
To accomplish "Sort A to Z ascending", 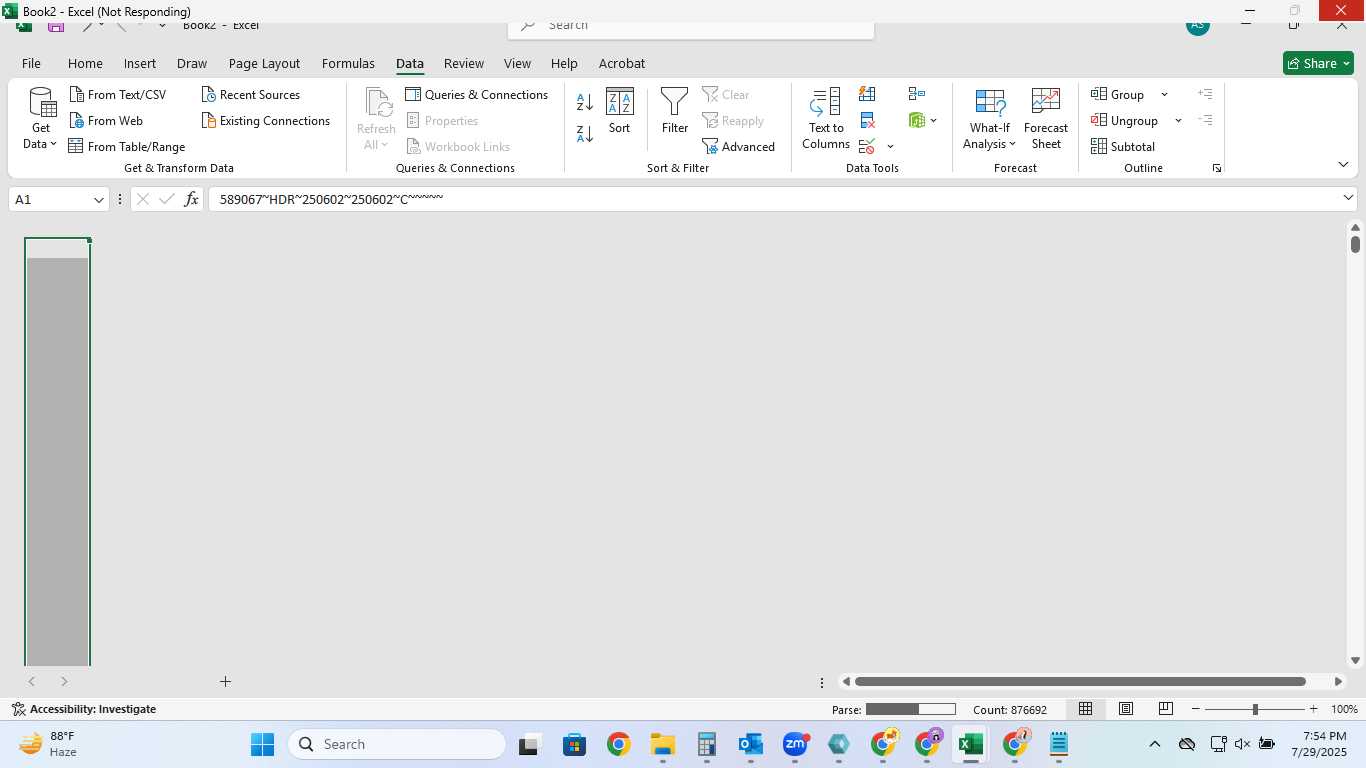I will point(585,102).
